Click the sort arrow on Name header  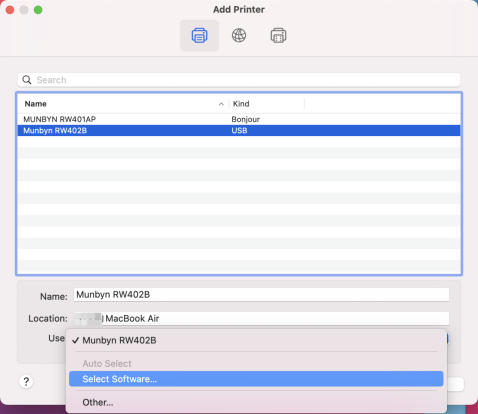221,104
